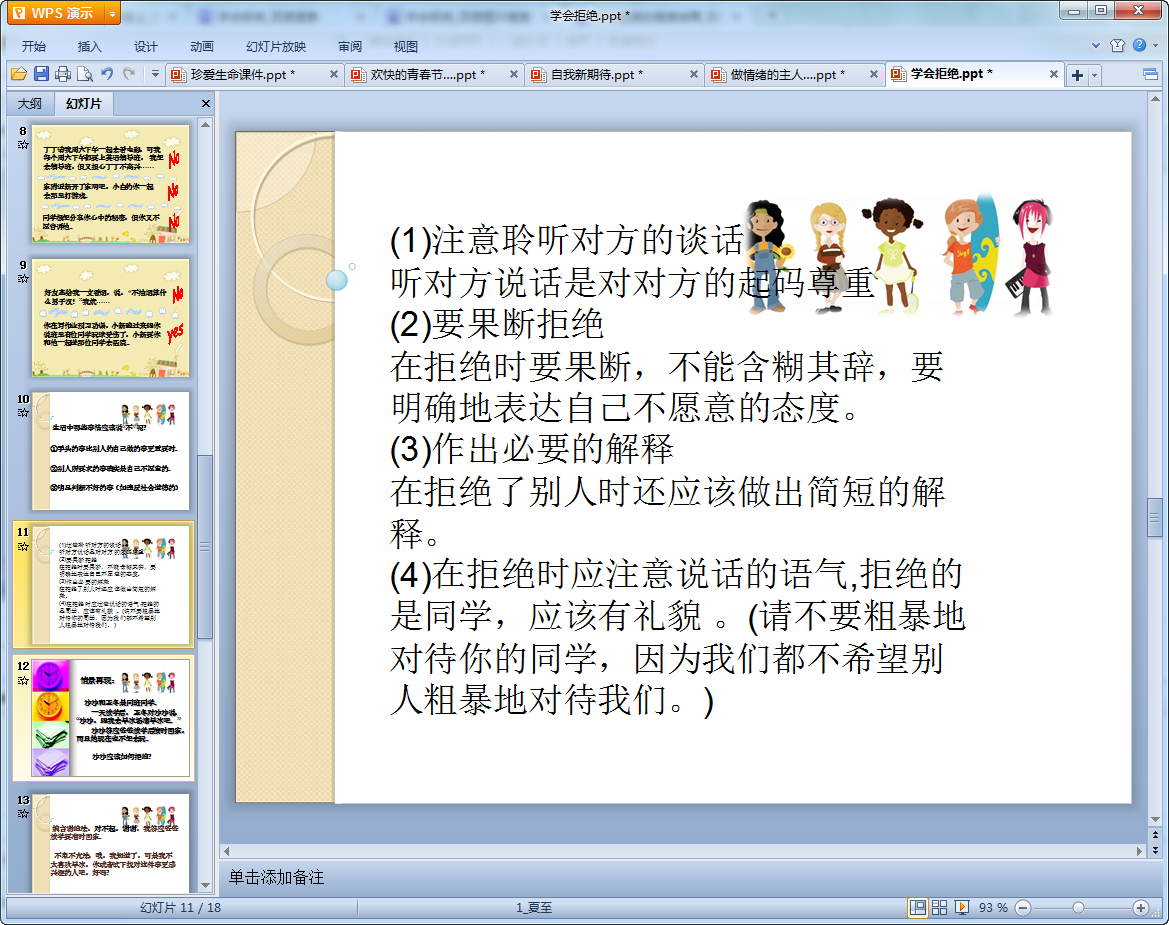Viewport: 1169px width, 925px height.
Task: Open dropdown arrow beside Help icon
Action: [1156, 45]
